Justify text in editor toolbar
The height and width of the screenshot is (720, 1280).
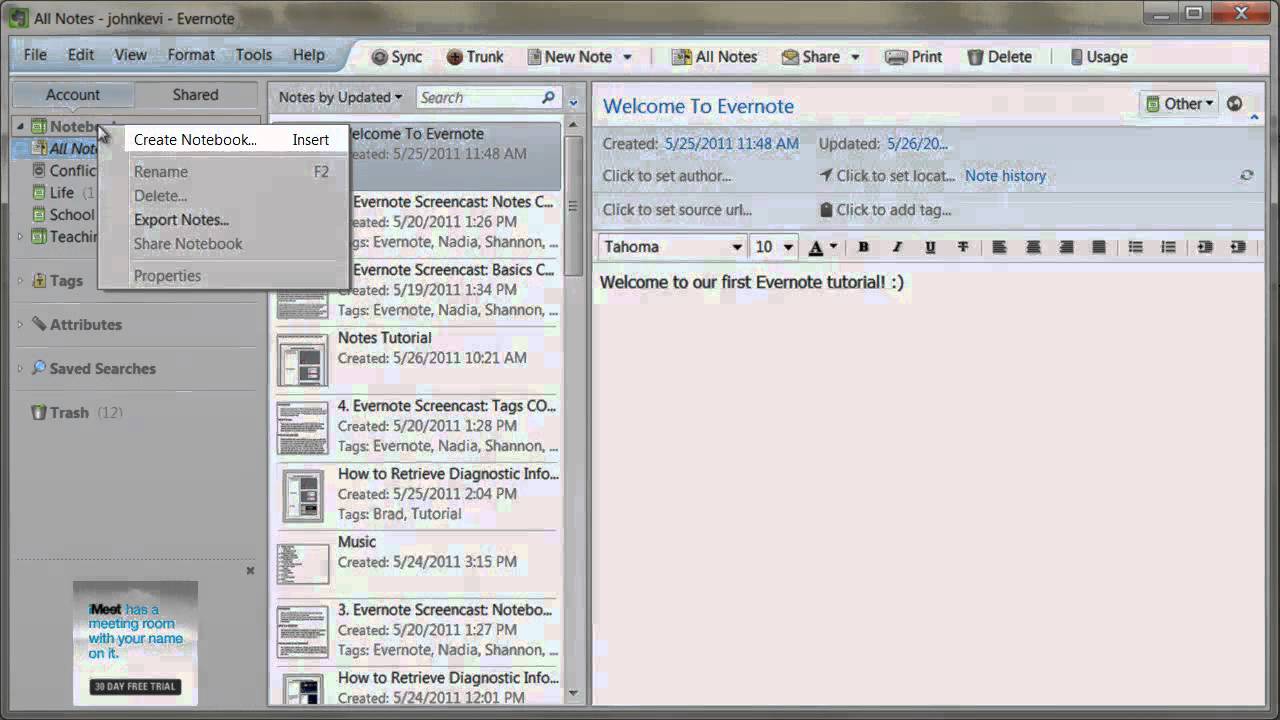click(x=1099, y=247)
